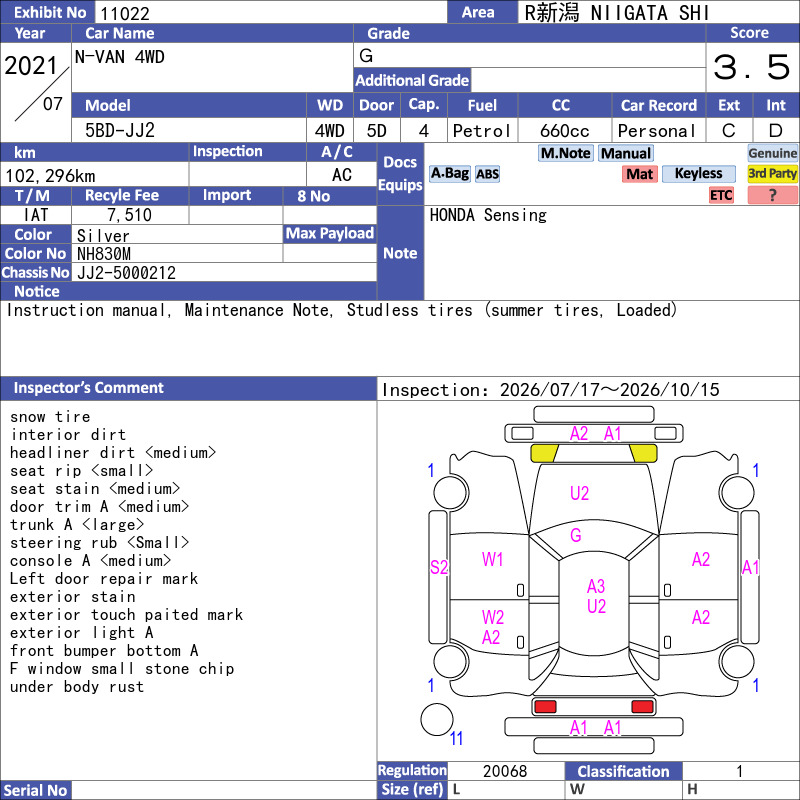
Task: Click the Keyless equipment badge
Action: [x=698, y=174]
